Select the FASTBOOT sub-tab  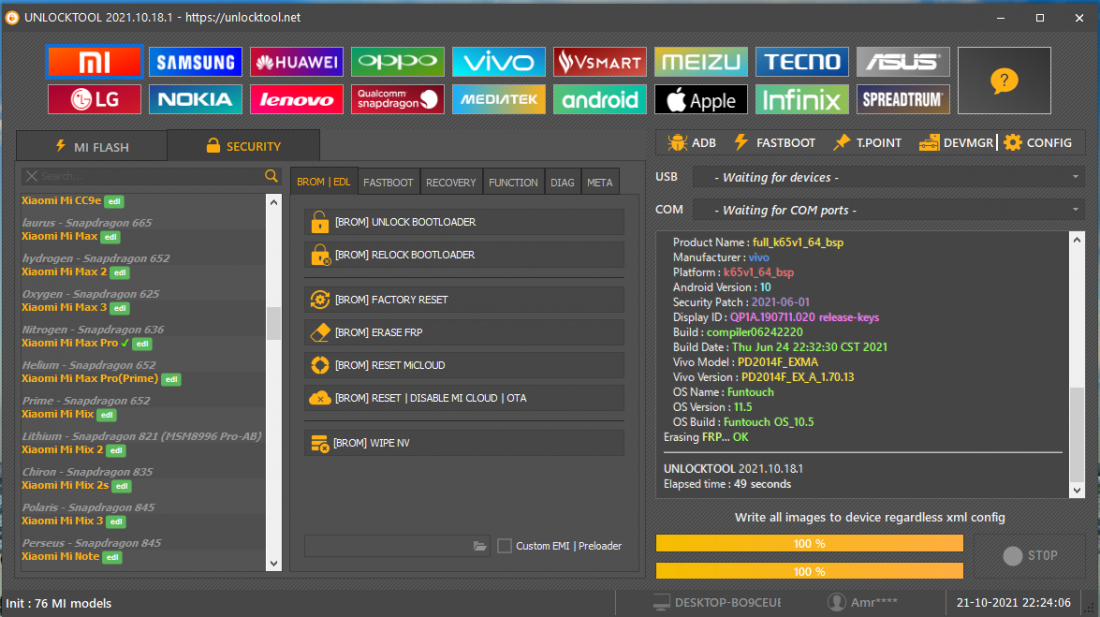click(388, 182)
